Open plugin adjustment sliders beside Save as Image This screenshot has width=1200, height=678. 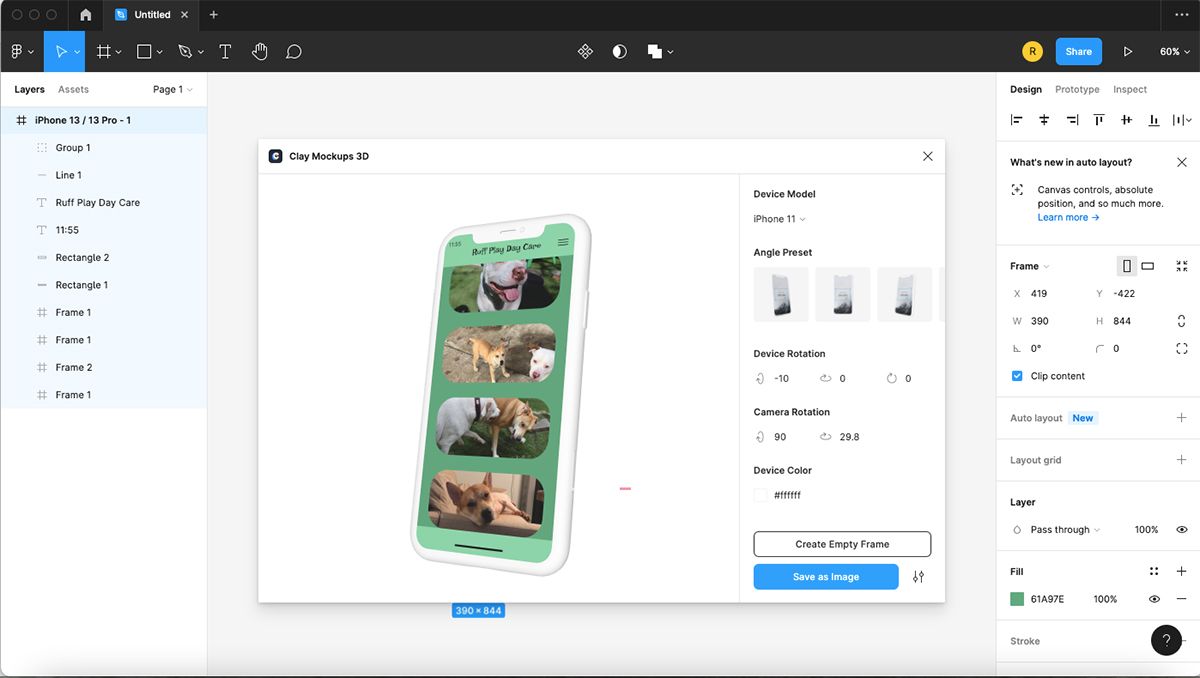click(918, 576)
